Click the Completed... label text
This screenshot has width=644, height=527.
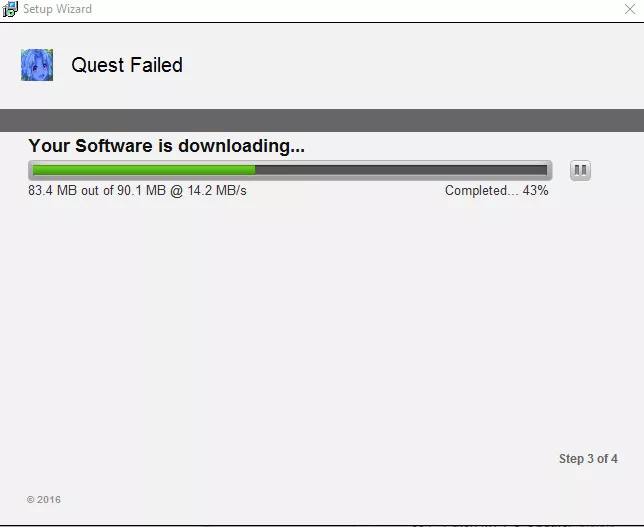(481, 191)
